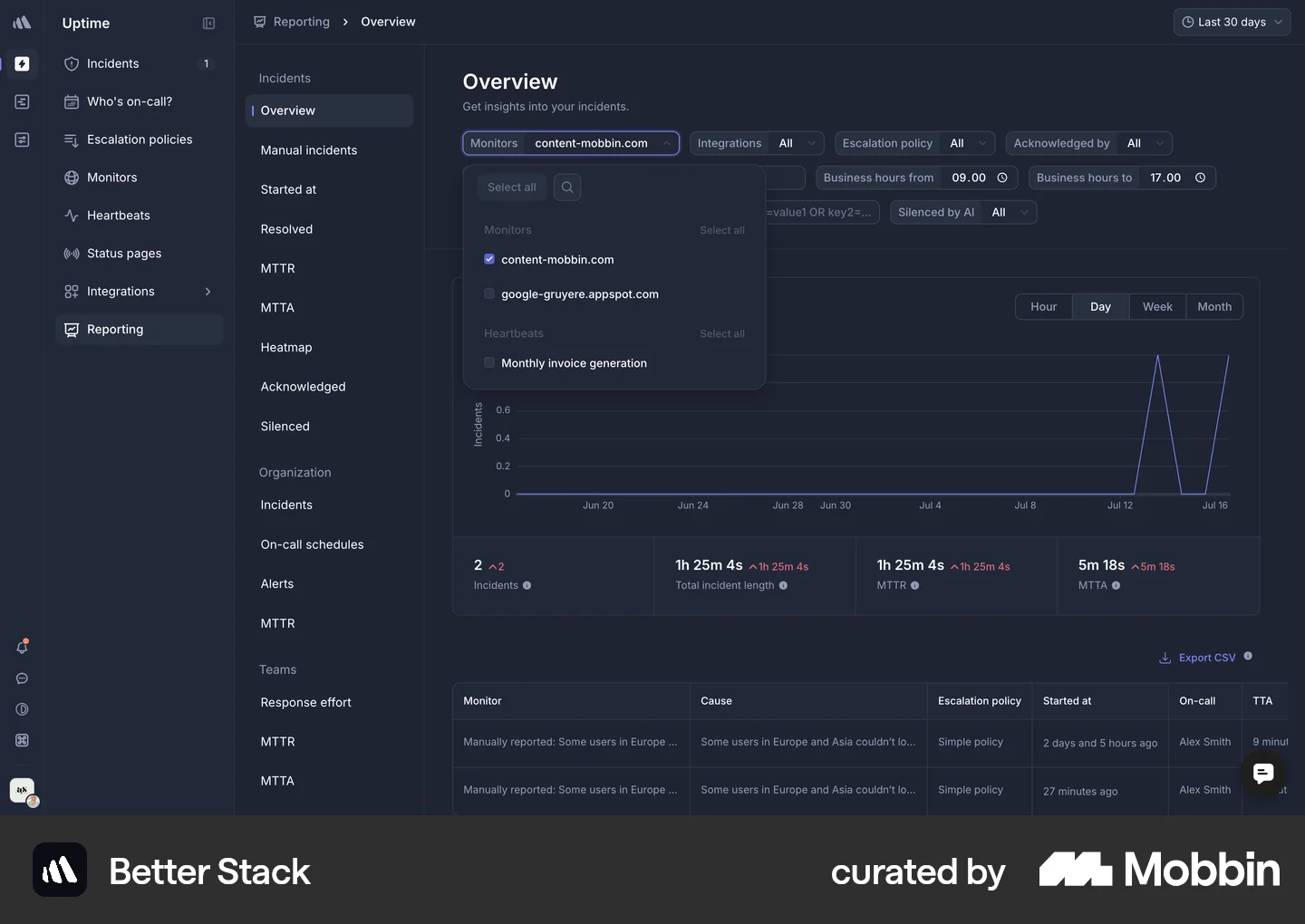Screen dimensions: 1305x924
Task: Check the google-gruyere.appspot.com checkbox
Action: click(489, 294)
